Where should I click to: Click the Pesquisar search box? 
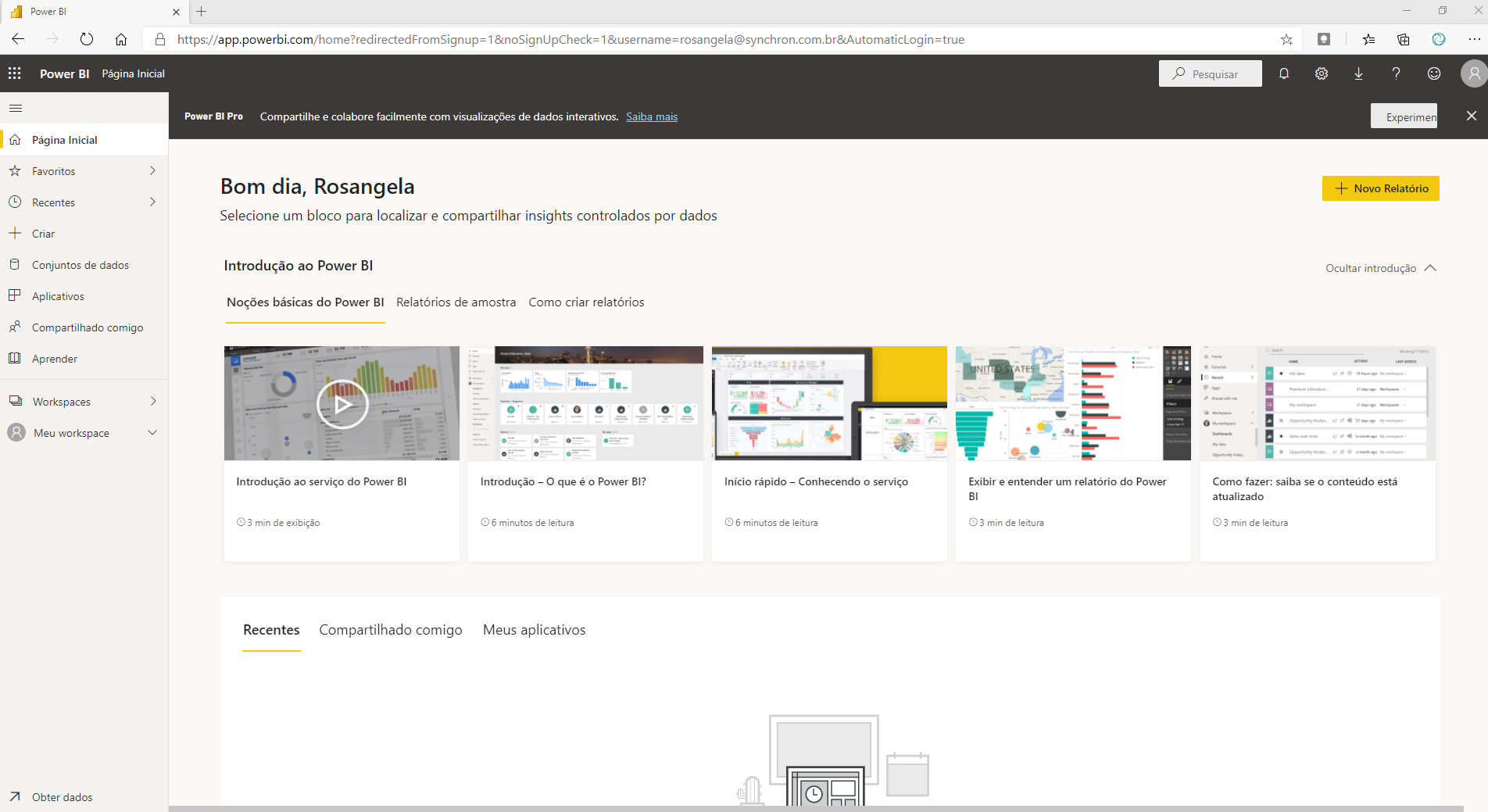point(1211,73)
